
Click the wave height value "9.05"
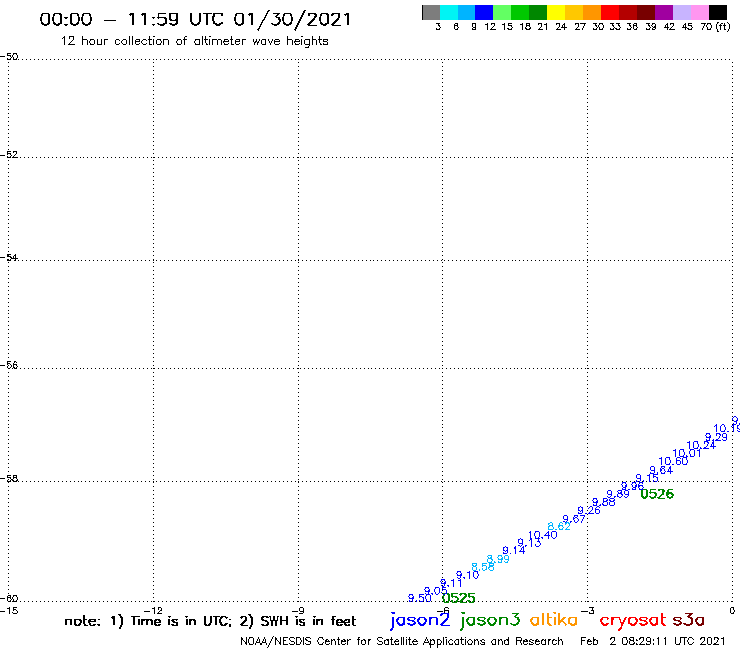(436, 591)
